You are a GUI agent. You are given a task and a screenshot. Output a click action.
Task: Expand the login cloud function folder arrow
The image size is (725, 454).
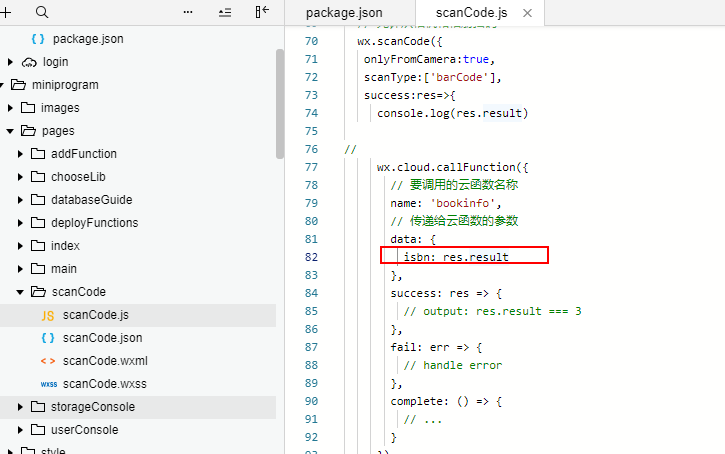[x=10, y=62]
